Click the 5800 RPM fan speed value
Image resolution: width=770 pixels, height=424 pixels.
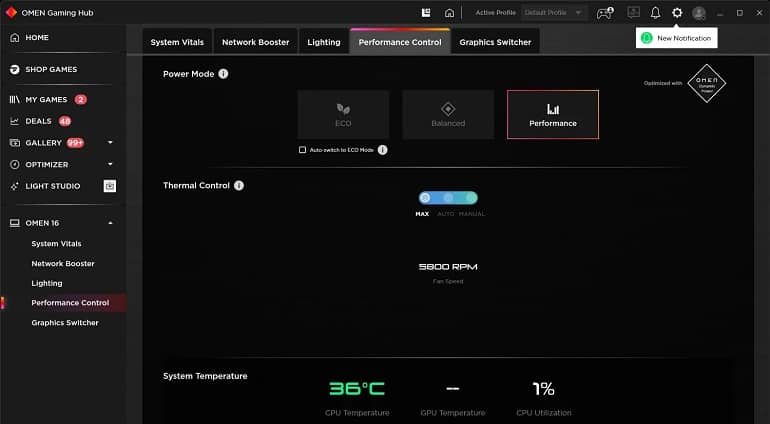point(448,267)
